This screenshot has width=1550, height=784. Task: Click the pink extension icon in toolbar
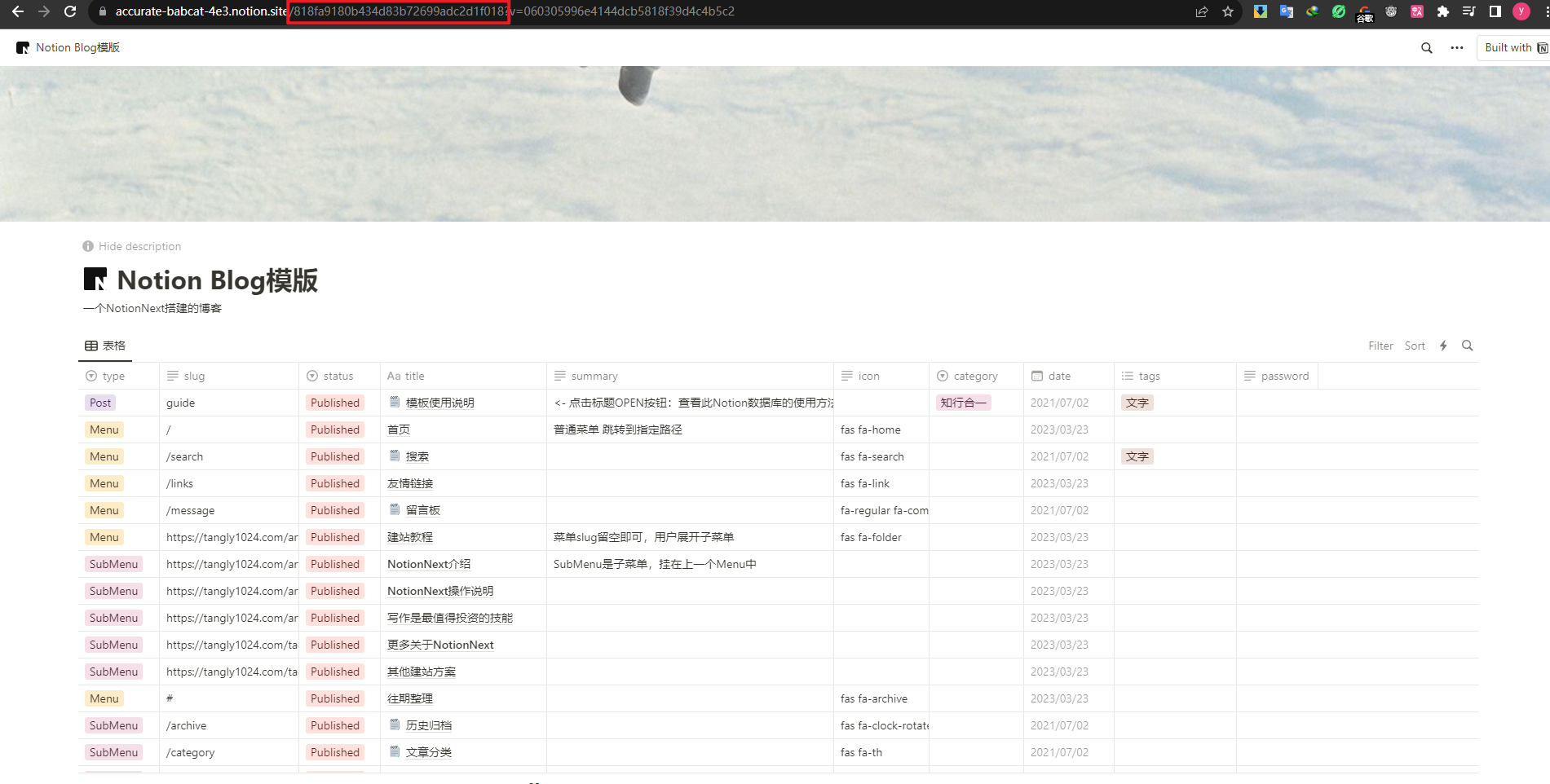pos(1417,11)
